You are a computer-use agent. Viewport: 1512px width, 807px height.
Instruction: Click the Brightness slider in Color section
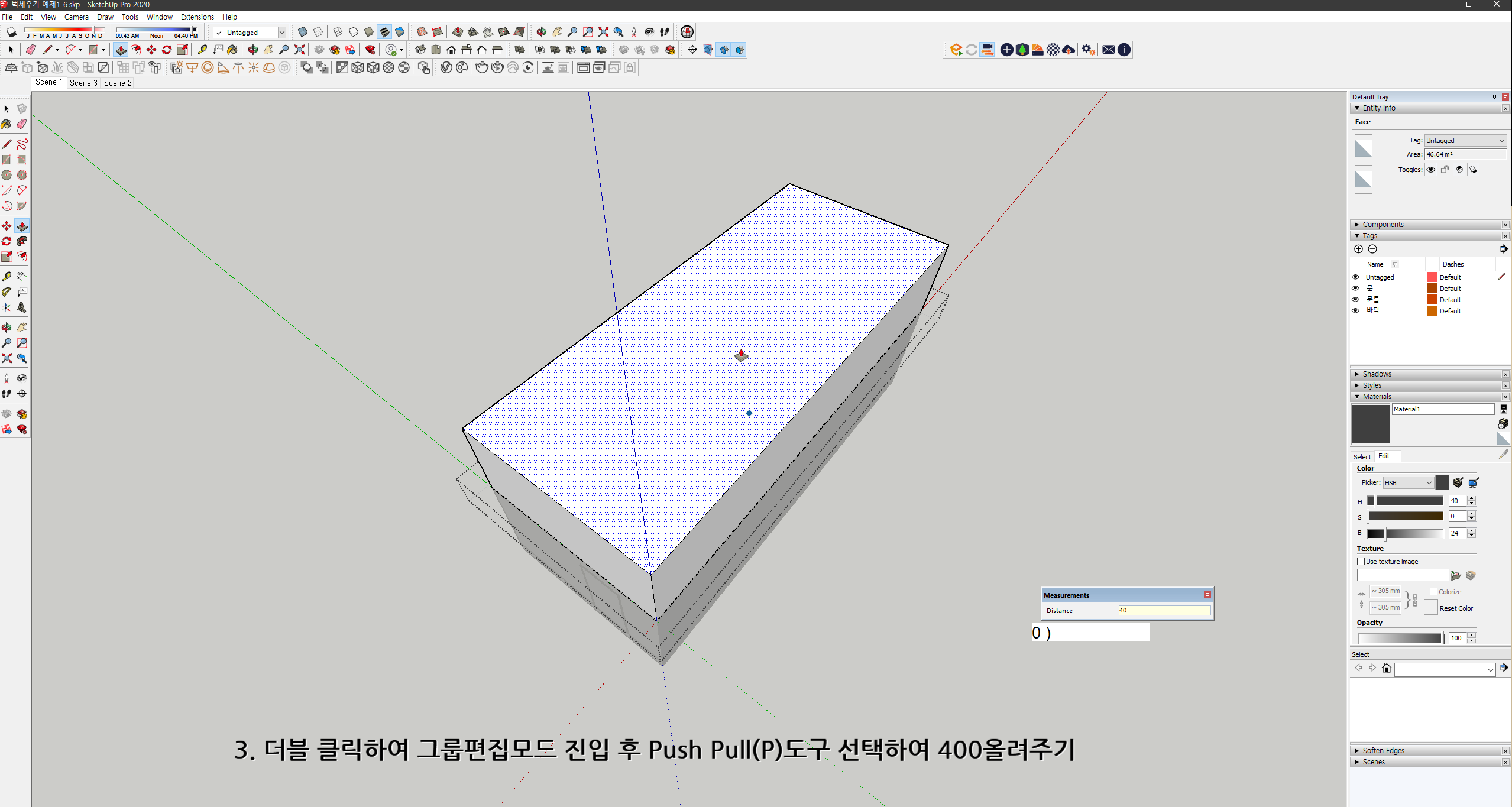pyautogui.click(x=1404, y=533)
